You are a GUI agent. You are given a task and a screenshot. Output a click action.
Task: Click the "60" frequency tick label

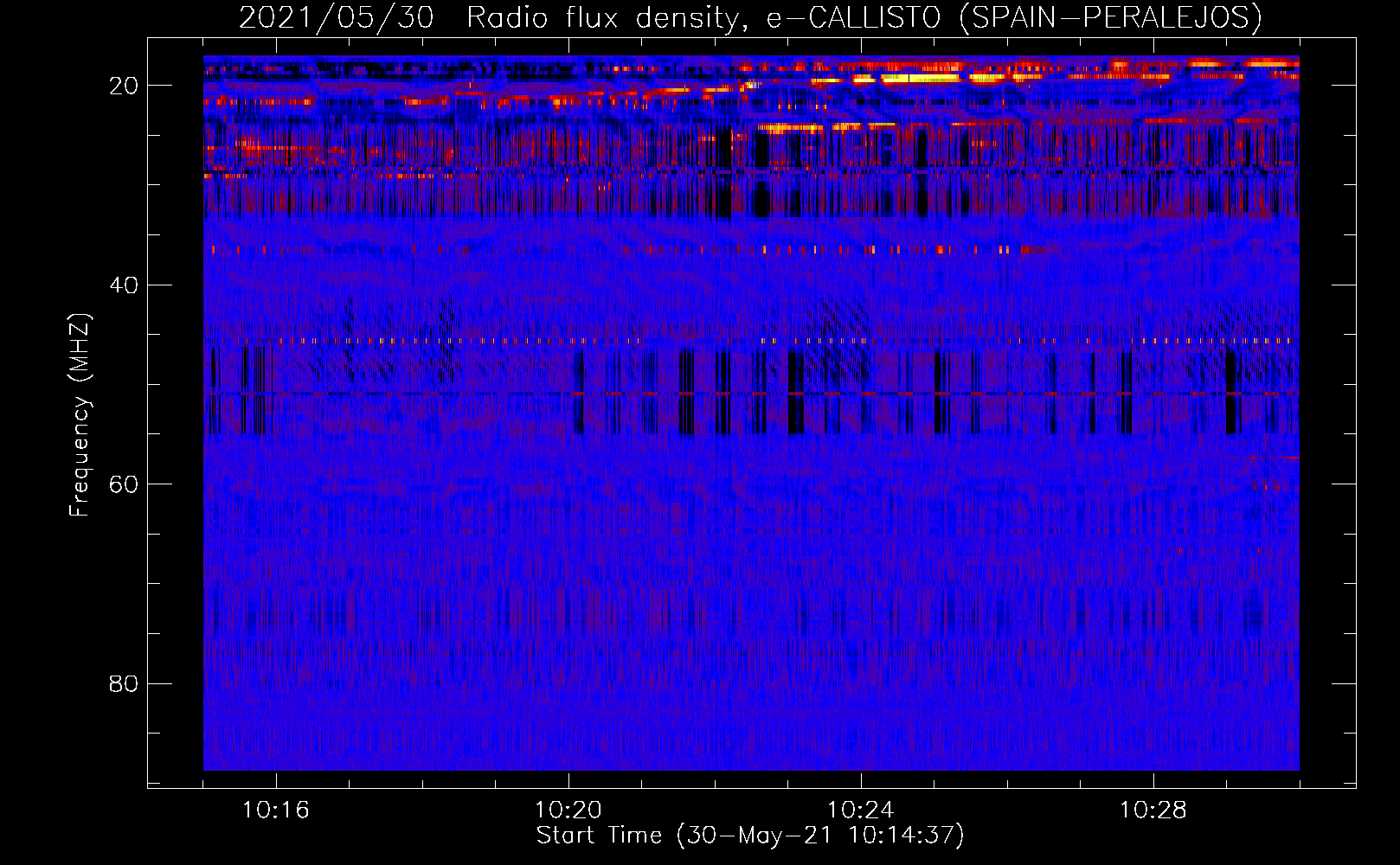124,484
